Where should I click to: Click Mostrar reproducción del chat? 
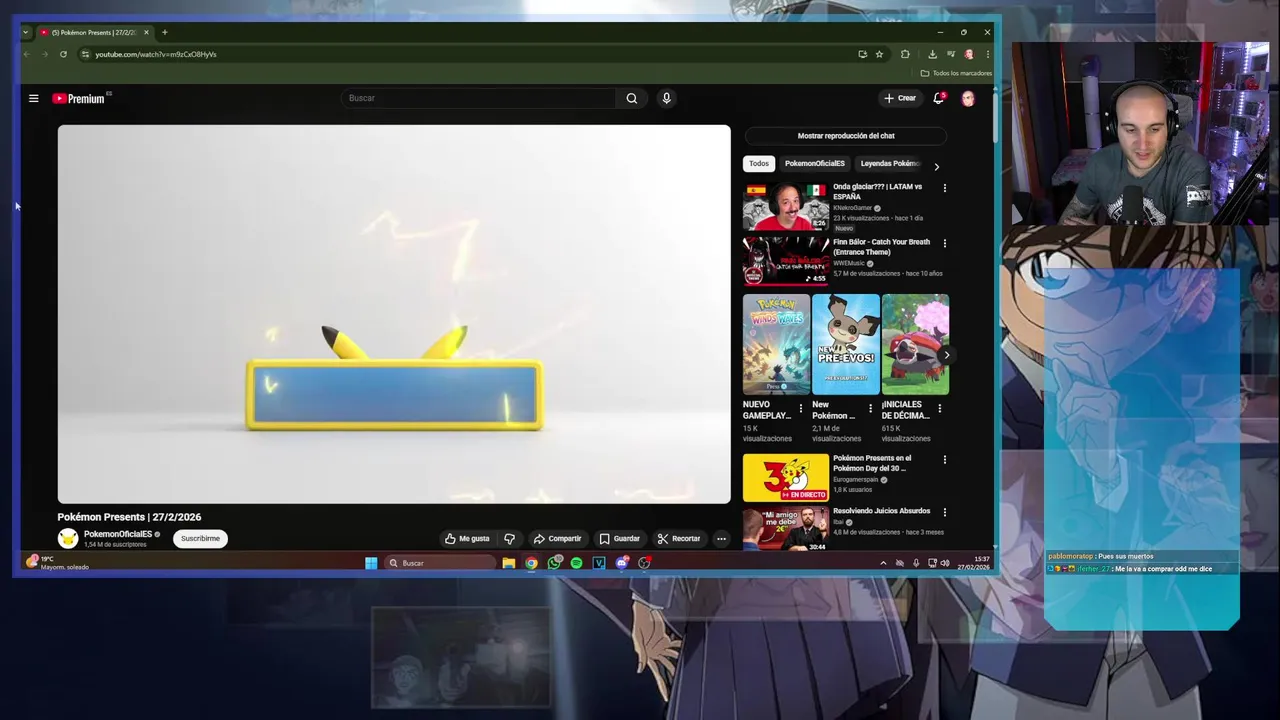846,136
